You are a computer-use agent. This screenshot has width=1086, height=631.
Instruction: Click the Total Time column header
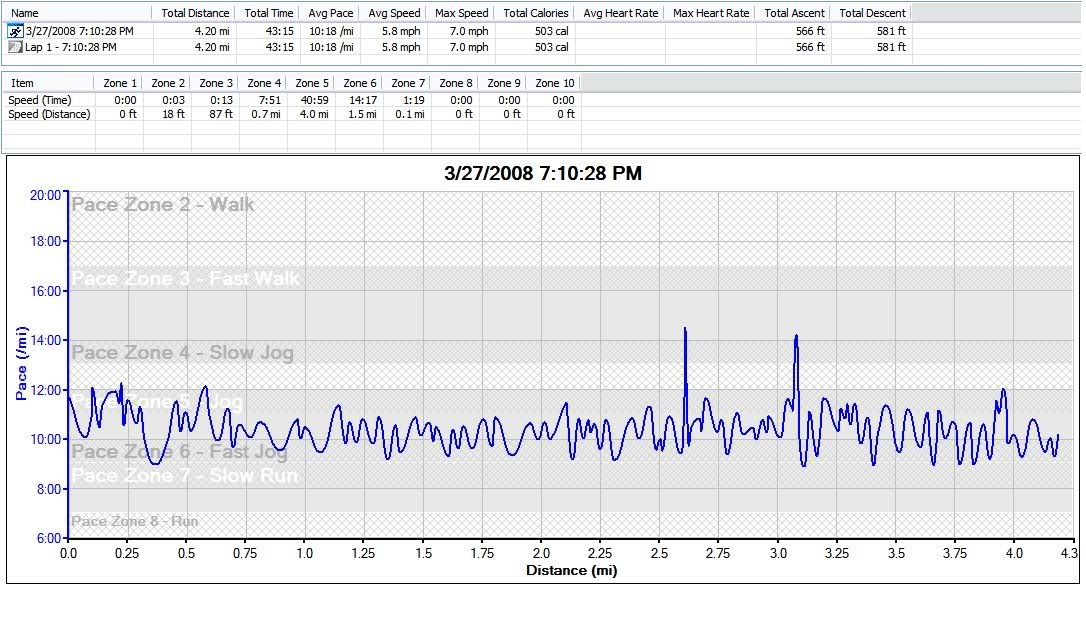(x=269, y=13)
